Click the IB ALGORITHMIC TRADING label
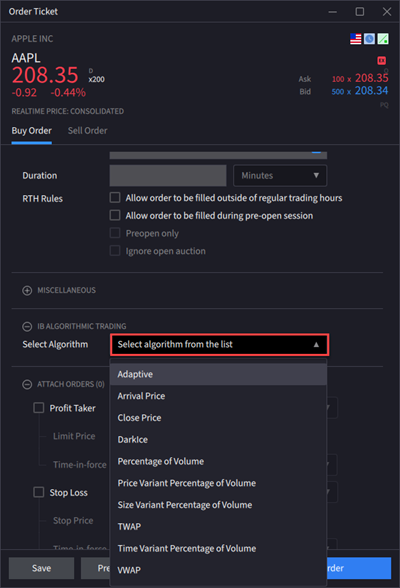The height and width of the screenshot is (588, 400). (x=82, y=326)
